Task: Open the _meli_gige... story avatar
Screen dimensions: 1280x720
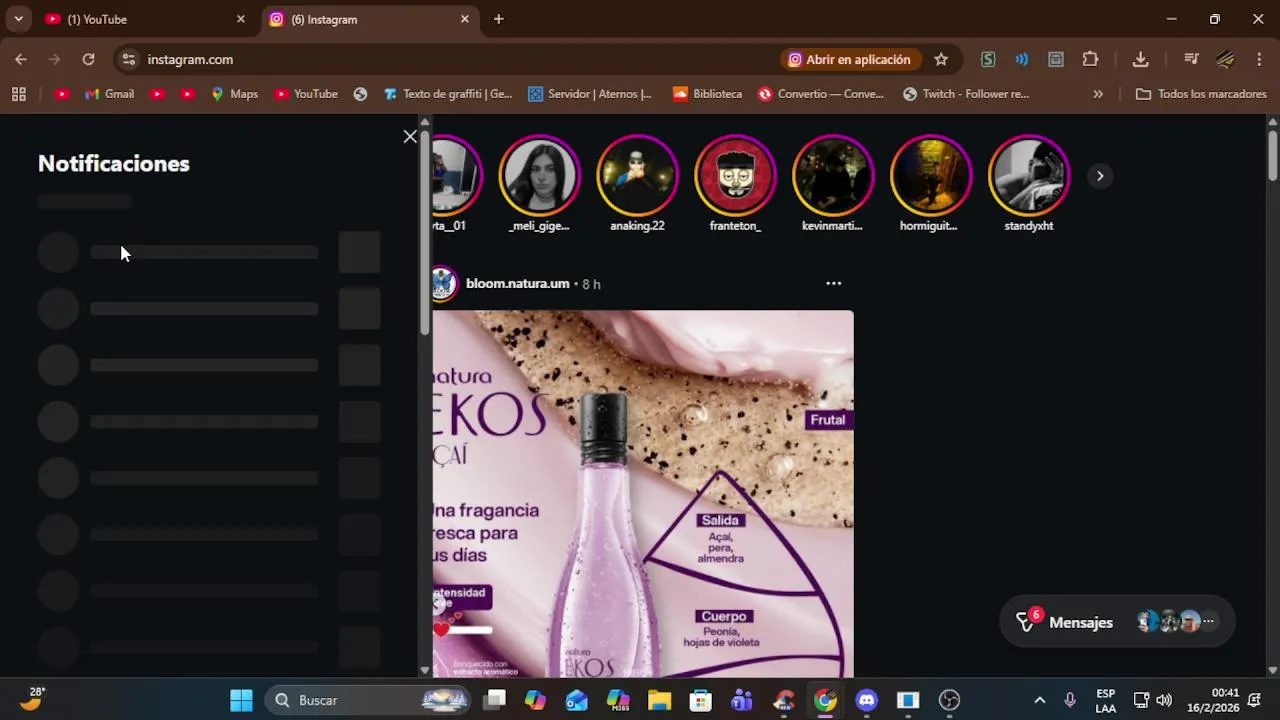Action: [x=539, y=176]
